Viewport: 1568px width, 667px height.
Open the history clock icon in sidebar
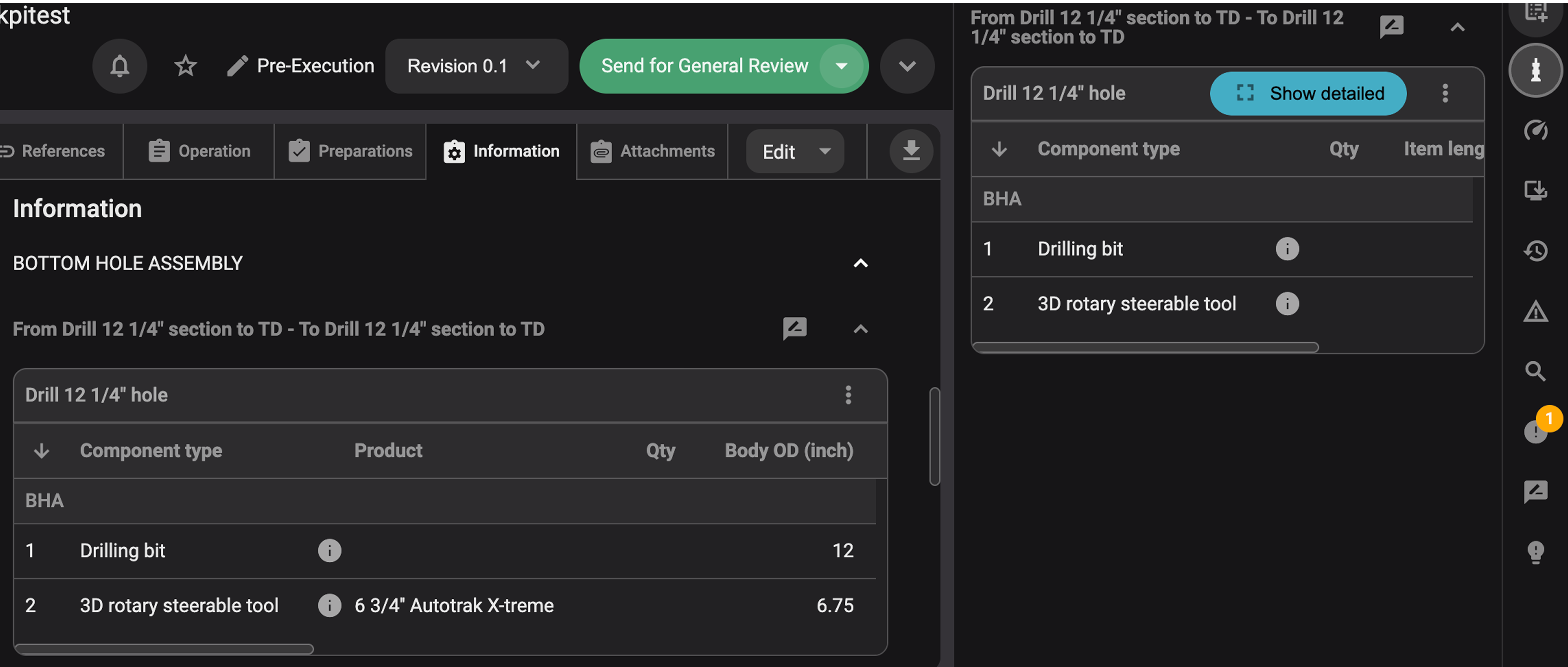point(1535,250)
